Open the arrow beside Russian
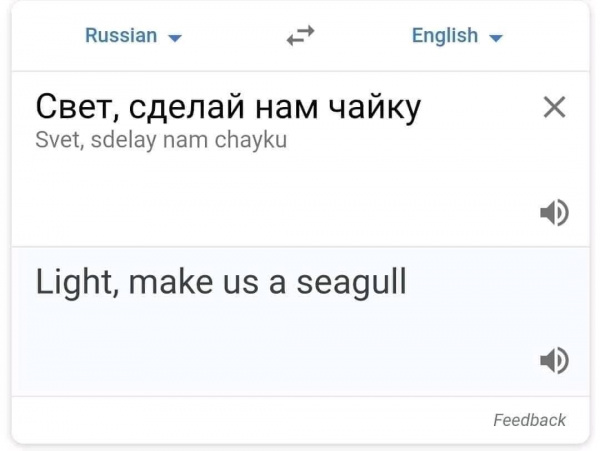 point(176,38)
